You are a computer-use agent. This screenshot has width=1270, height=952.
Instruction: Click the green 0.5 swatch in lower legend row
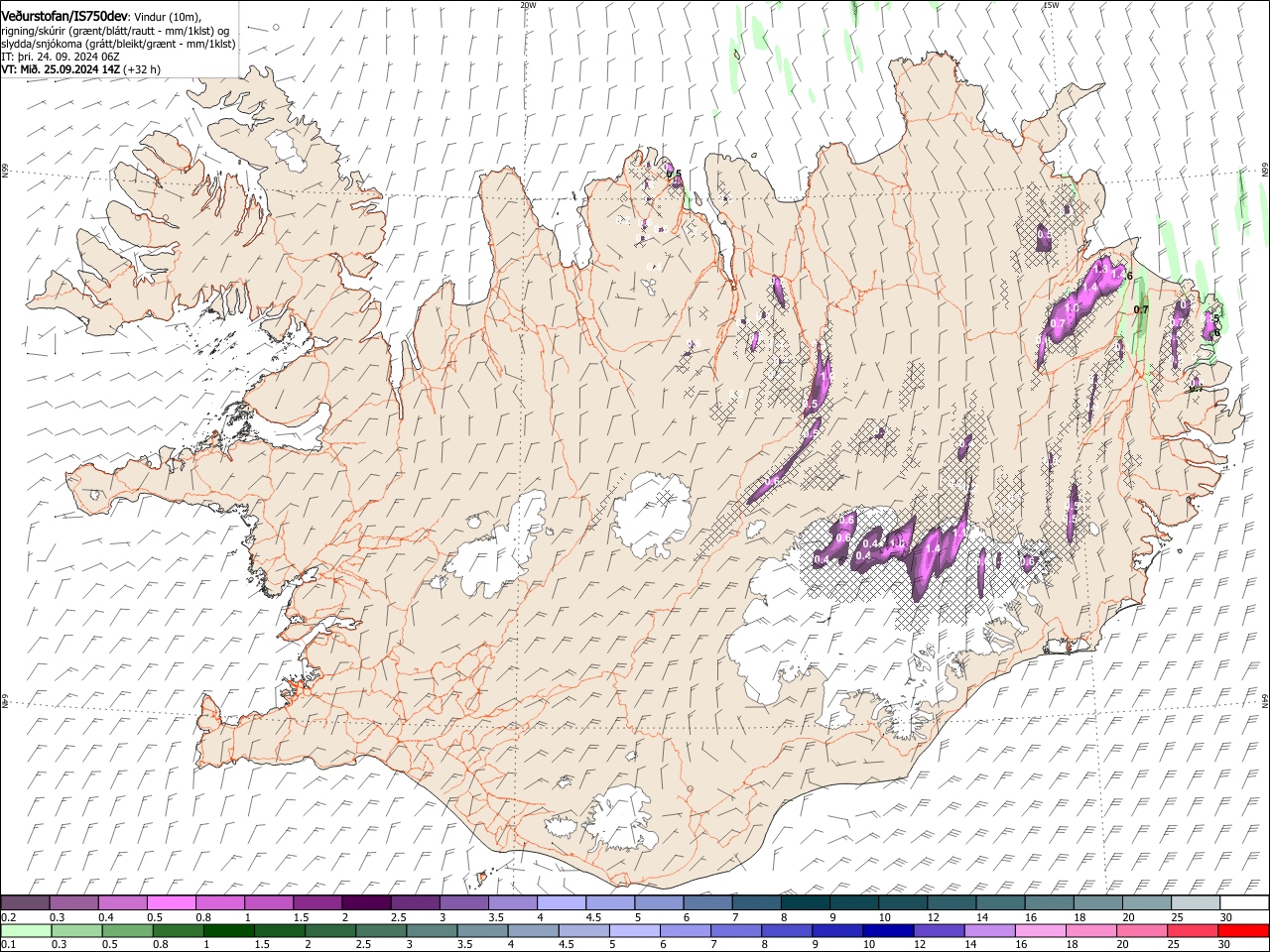(128, 931)
